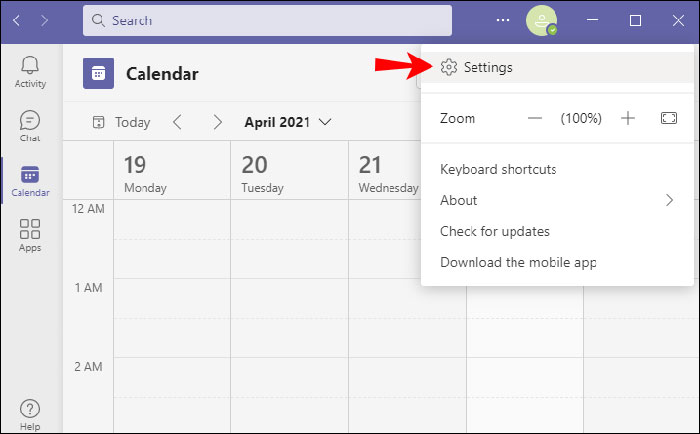Open the About submenu
Image resolution: width=700 pixels, height=434 pixels.
coord(557,200)
